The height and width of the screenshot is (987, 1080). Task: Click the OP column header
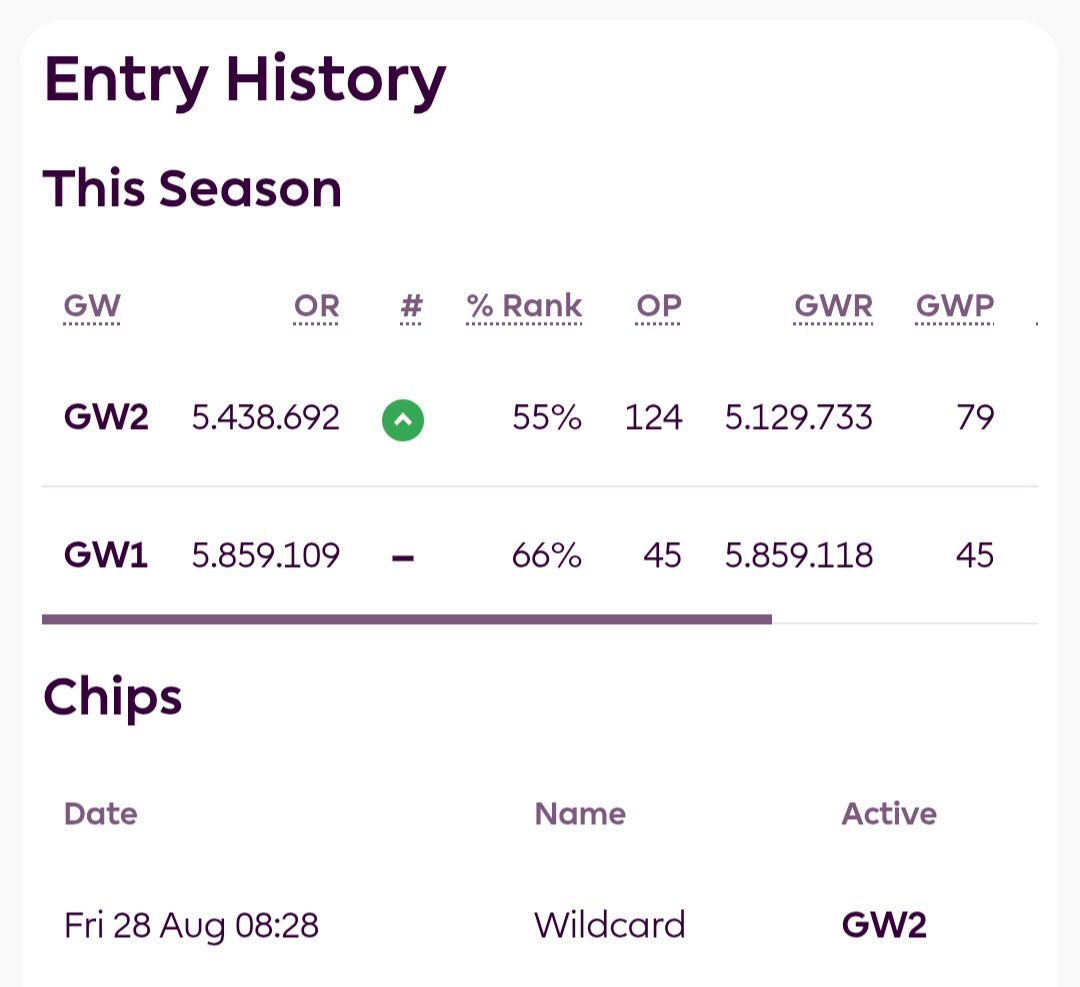[x=658, y=306]
